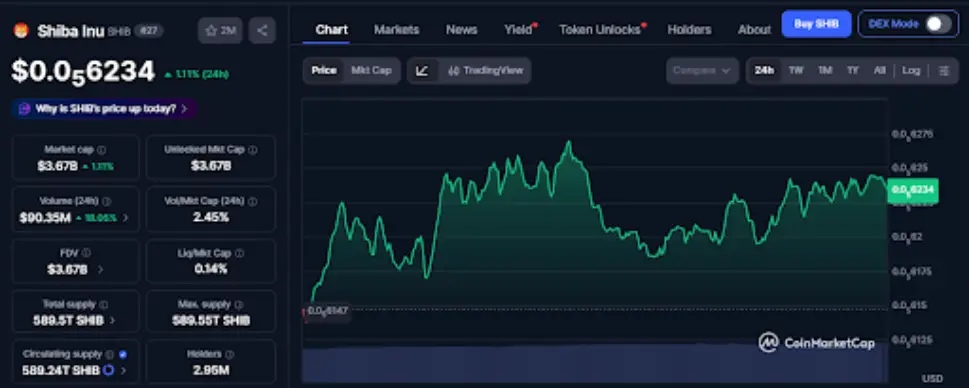Click the 2.95M holders value
The image size is (969, 388).
tap(211, 371)
